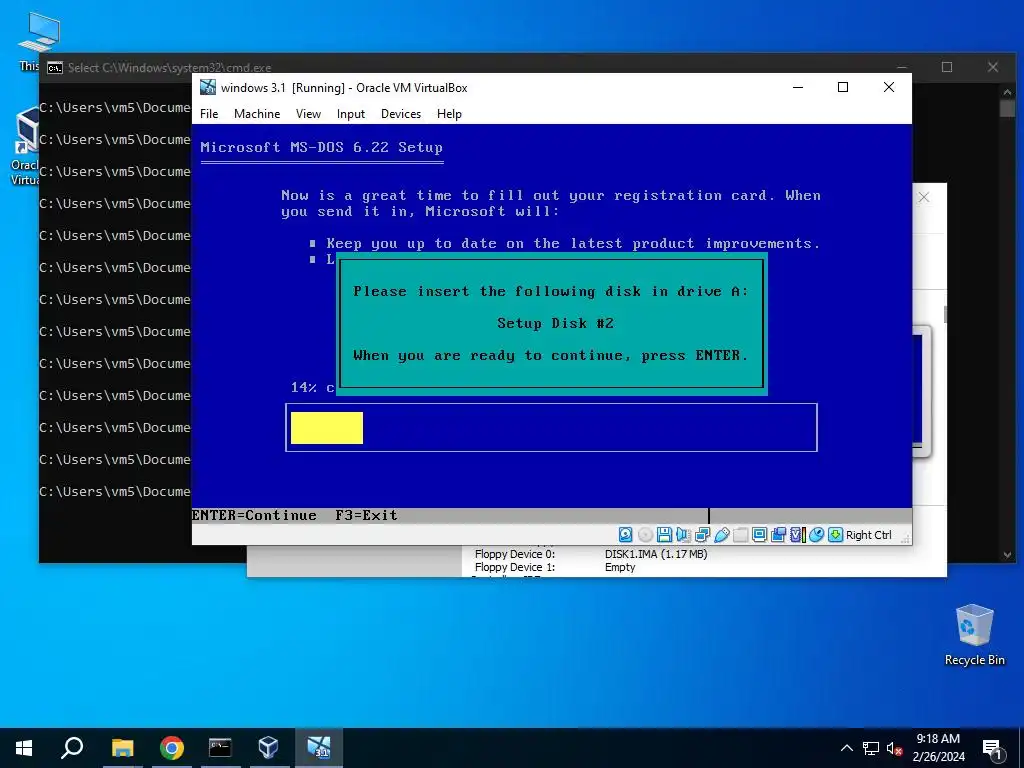Screen dimensions: 1024x768
Task: Click the yellow setup progress bar
Action: (327, 428)
